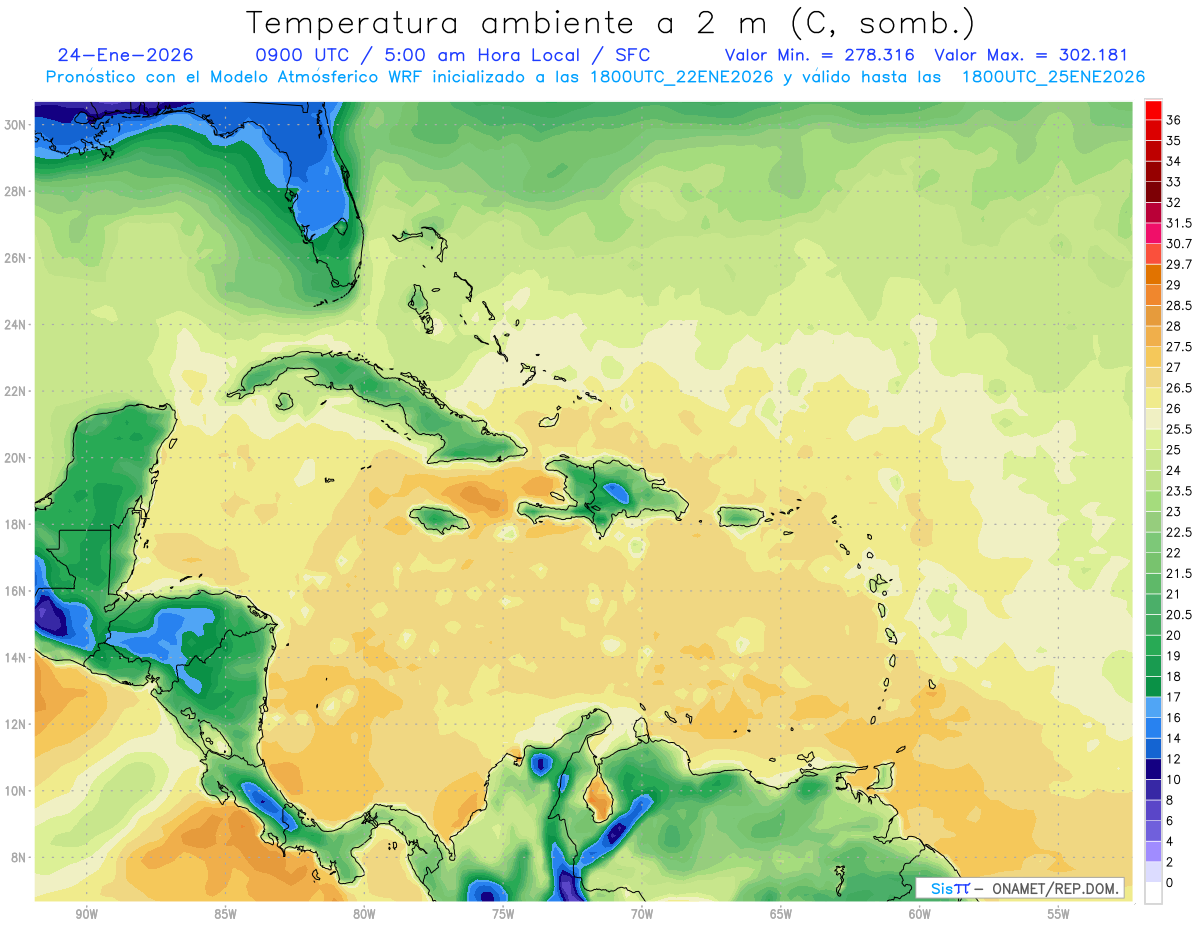Screen dimensions: 1200x927
Task: Click the 'Valor Max. = 302.181' value
Action: (1030, 55)
